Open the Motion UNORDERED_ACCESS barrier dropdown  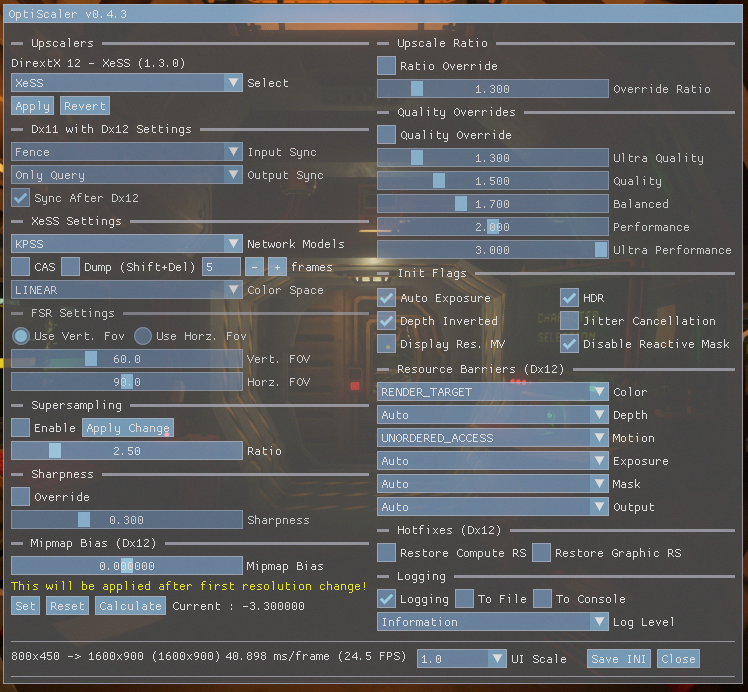(x=493, y=438)
